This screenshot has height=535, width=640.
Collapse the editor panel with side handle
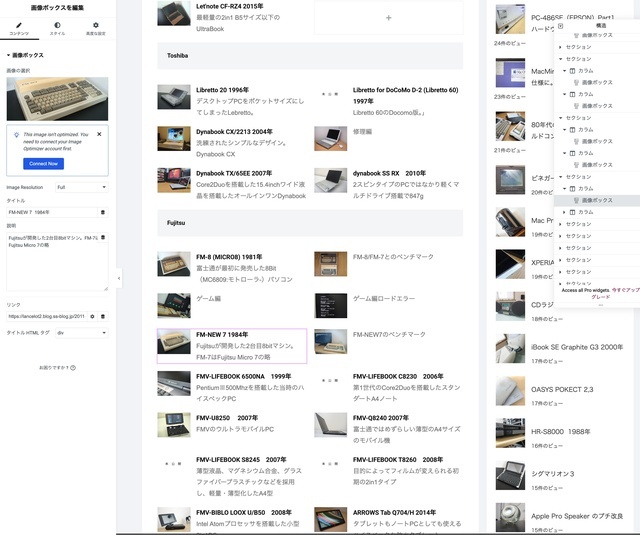[119, 278]
